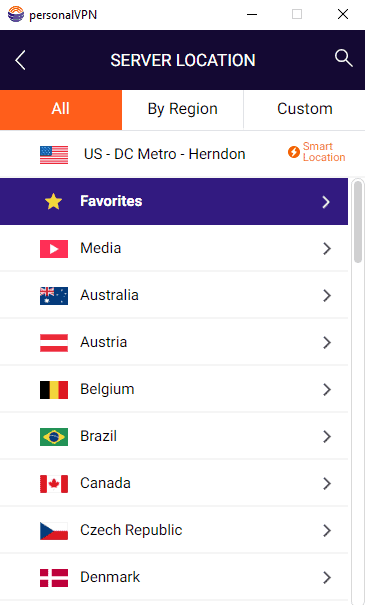Click the red Media play icon

[x=54, y=249]
